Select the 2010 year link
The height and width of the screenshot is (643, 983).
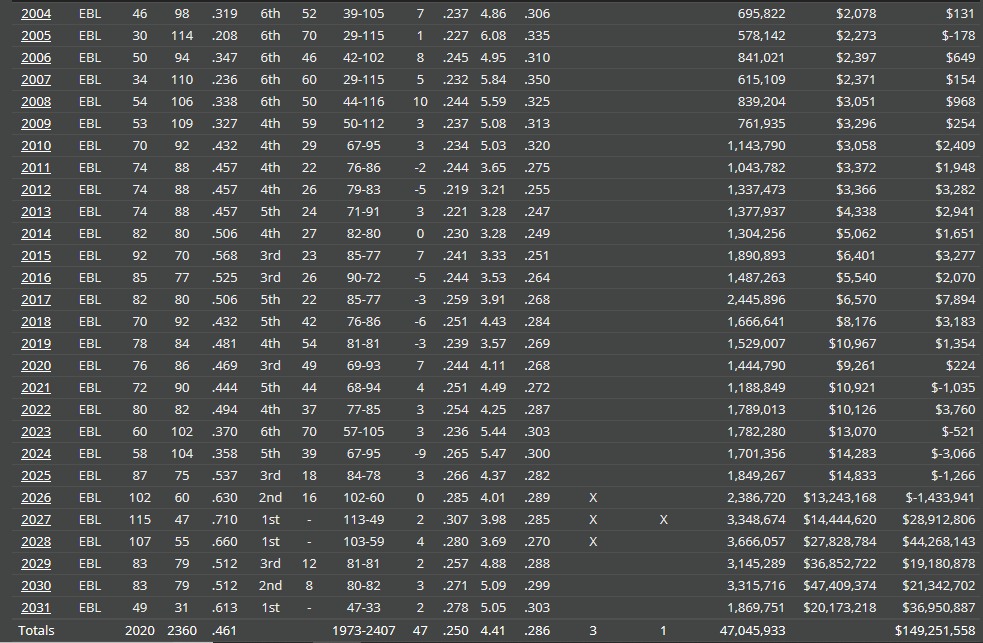pos(36,145)
